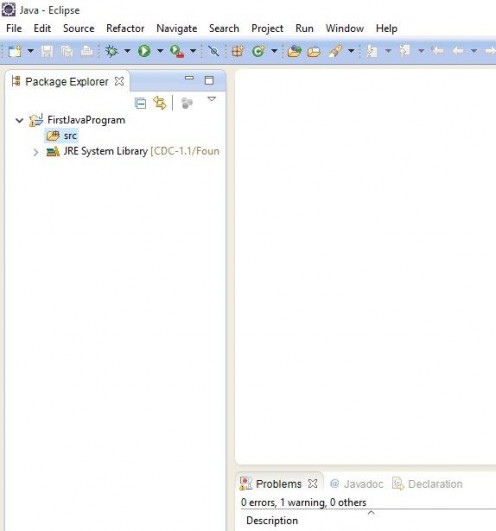Open the Source menu
Image resolution: width=496 pixels, height=531 pixels.
coord(79,28)
